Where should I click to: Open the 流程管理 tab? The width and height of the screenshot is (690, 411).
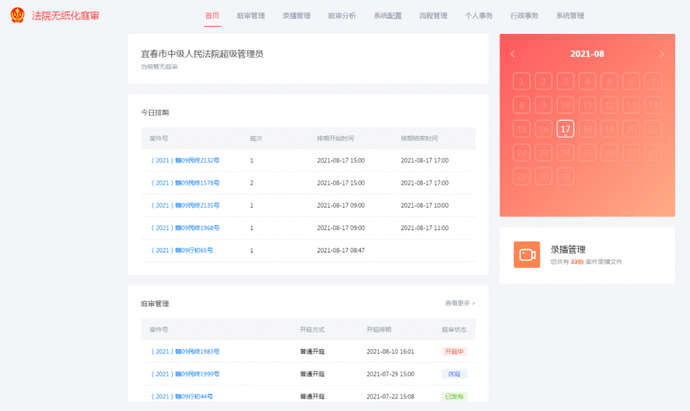click(x=433, y=16)
